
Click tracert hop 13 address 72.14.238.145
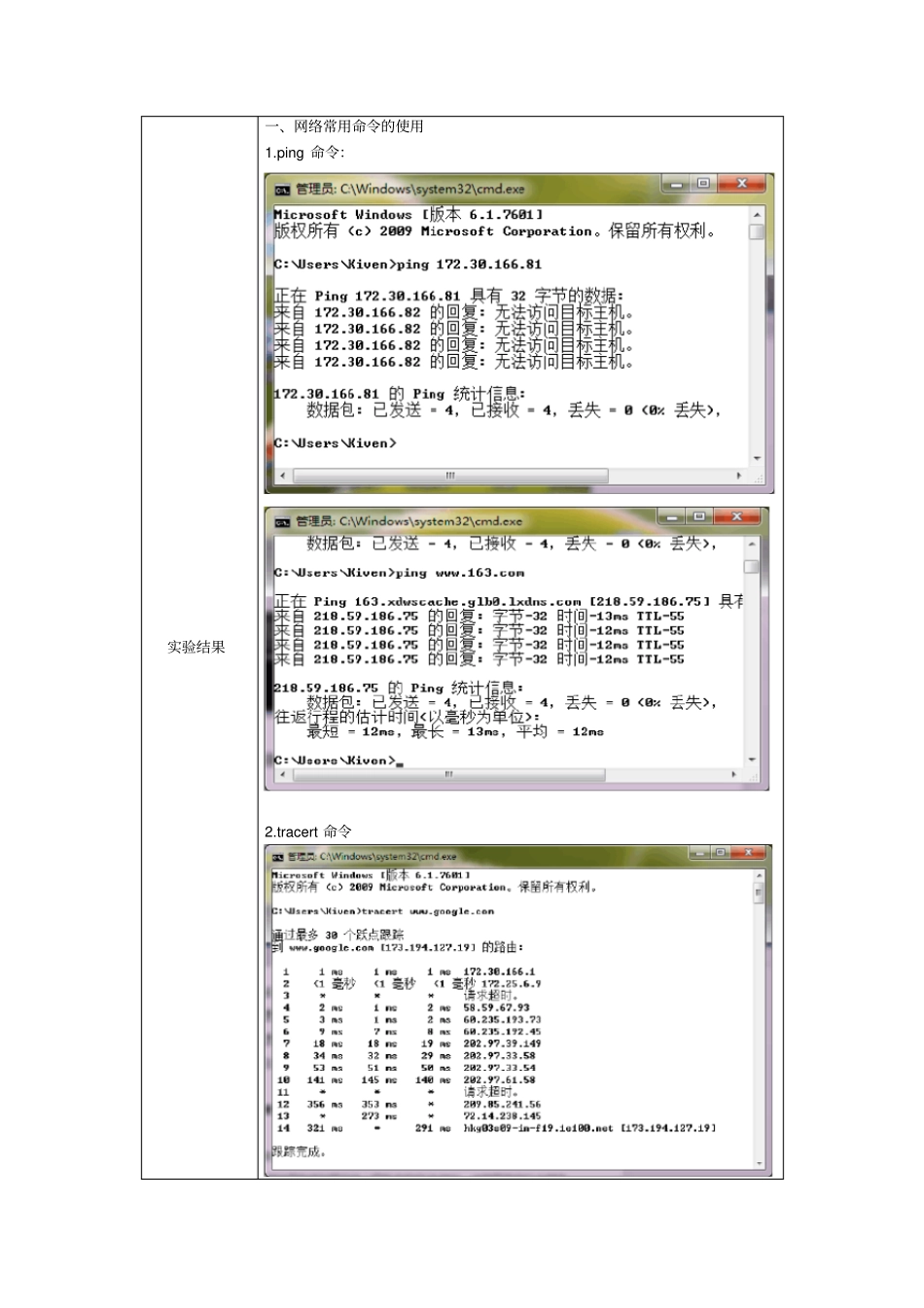click(502, 1116)
